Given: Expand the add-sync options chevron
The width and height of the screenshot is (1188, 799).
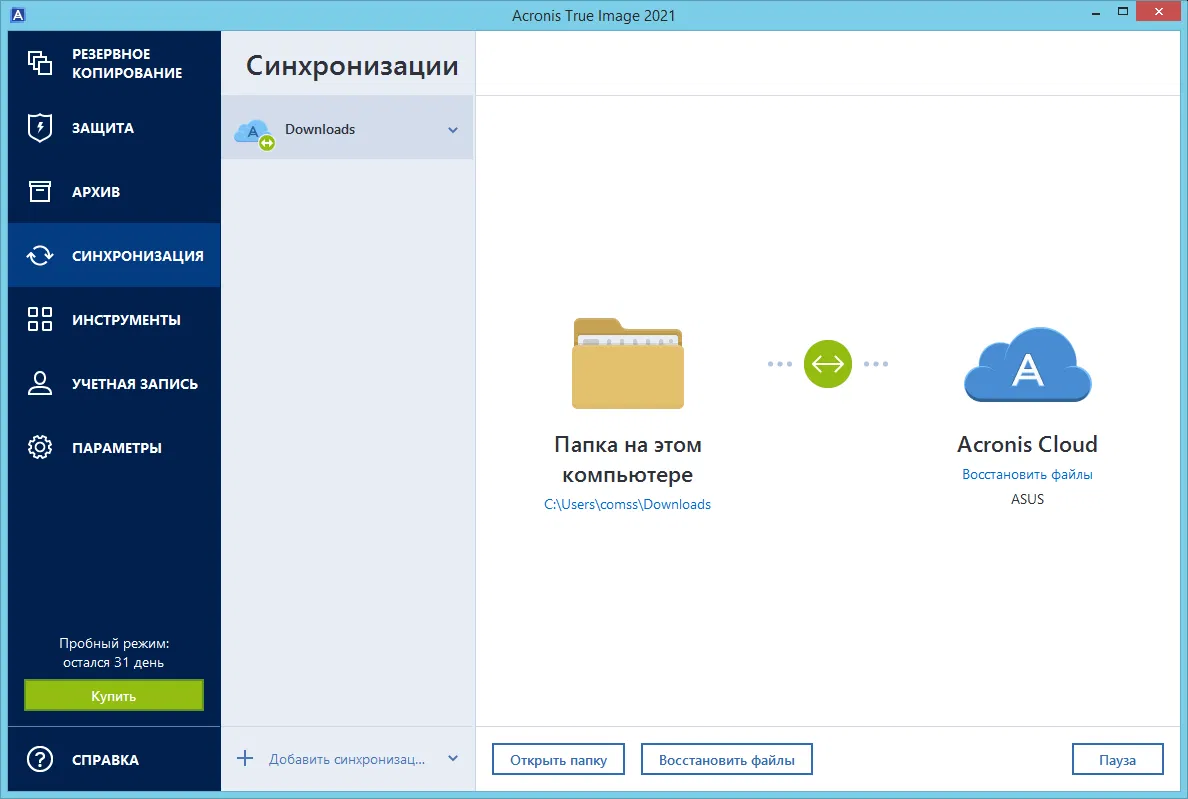Looking at the screenshot, I should click(x=453, y=758).
